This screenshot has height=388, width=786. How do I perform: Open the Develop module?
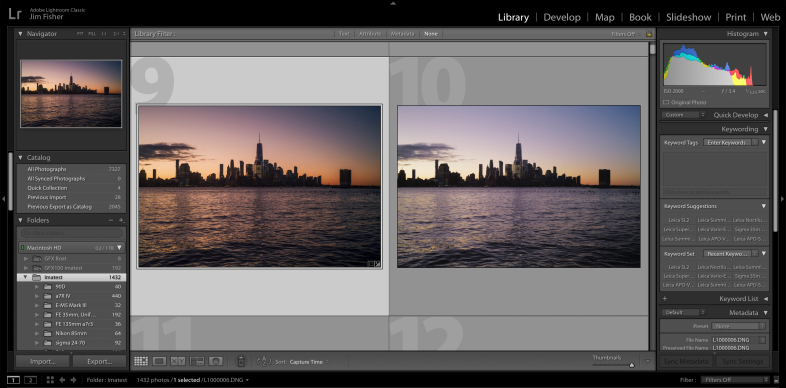coord(561,17)
